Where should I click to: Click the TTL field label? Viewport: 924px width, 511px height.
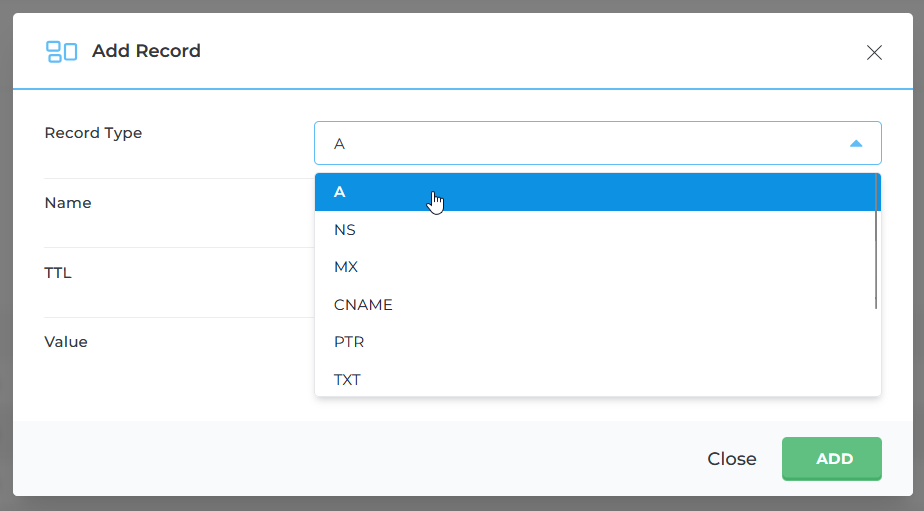coord(58,272)
